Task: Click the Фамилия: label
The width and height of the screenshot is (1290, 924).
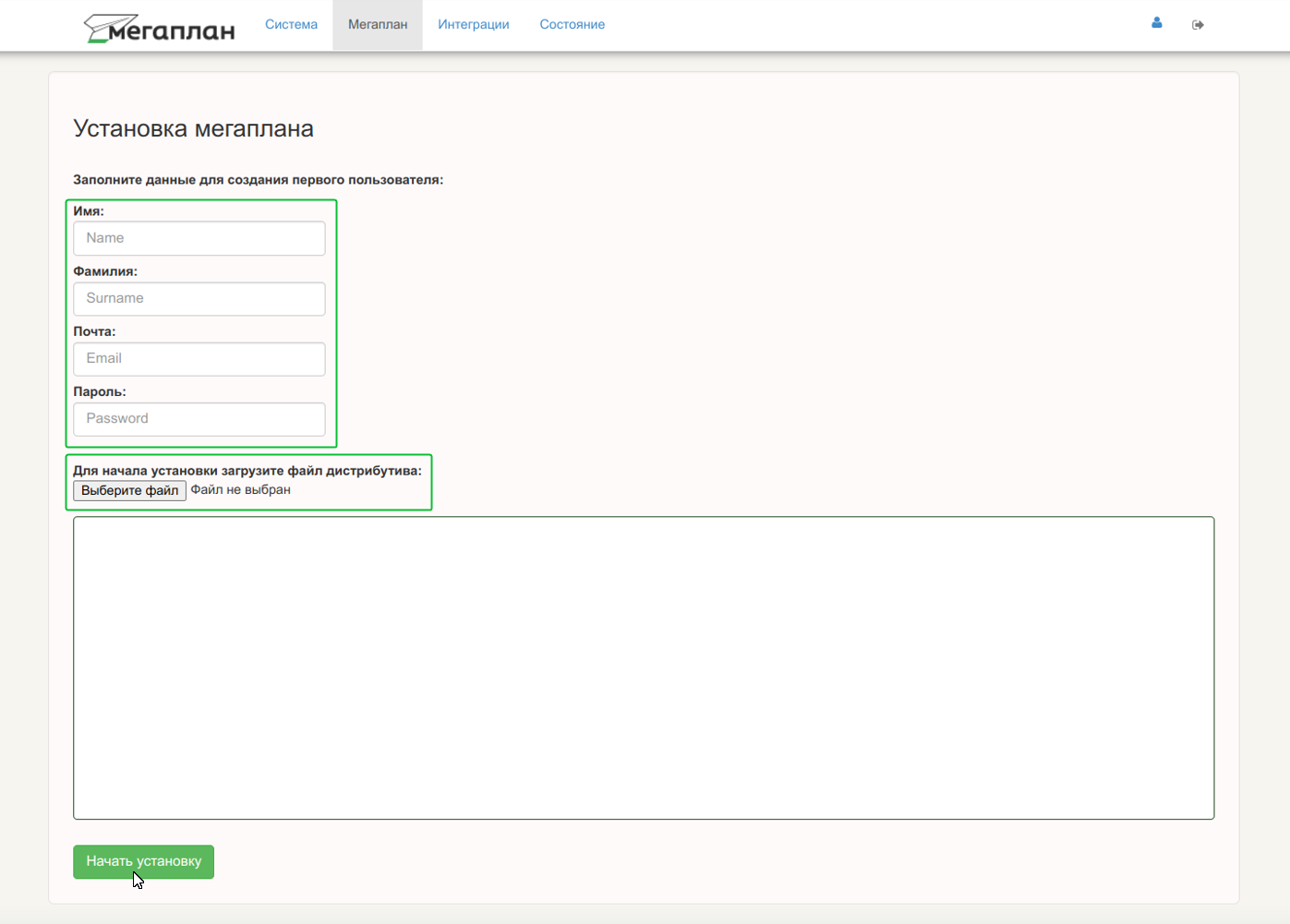Action: pyautogui.click(x=105, y=271)
